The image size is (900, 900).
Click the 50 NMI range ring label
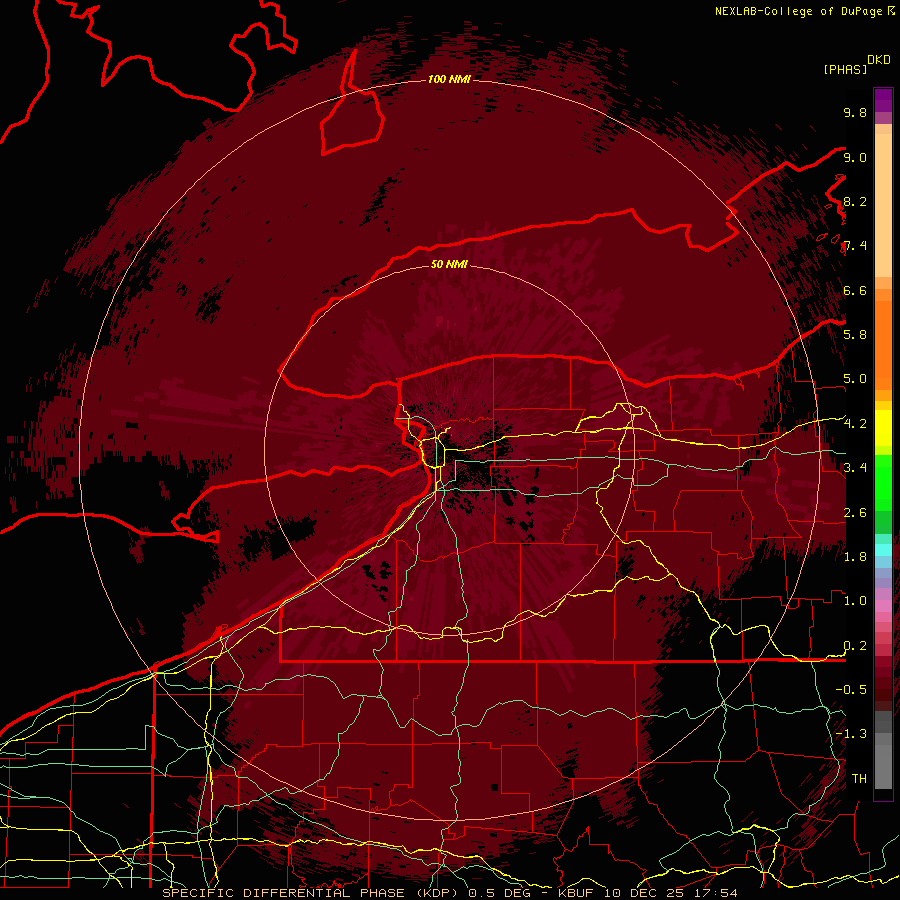449,264
